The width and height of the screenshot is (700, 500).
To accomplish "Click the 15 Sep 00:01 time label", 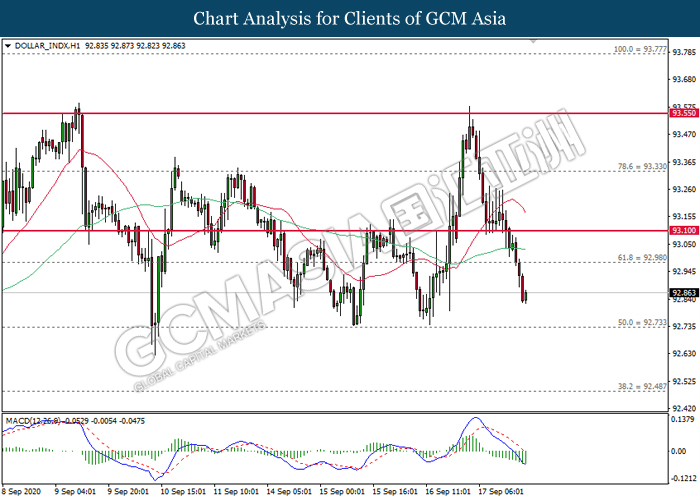I will (x=342, y=492).
